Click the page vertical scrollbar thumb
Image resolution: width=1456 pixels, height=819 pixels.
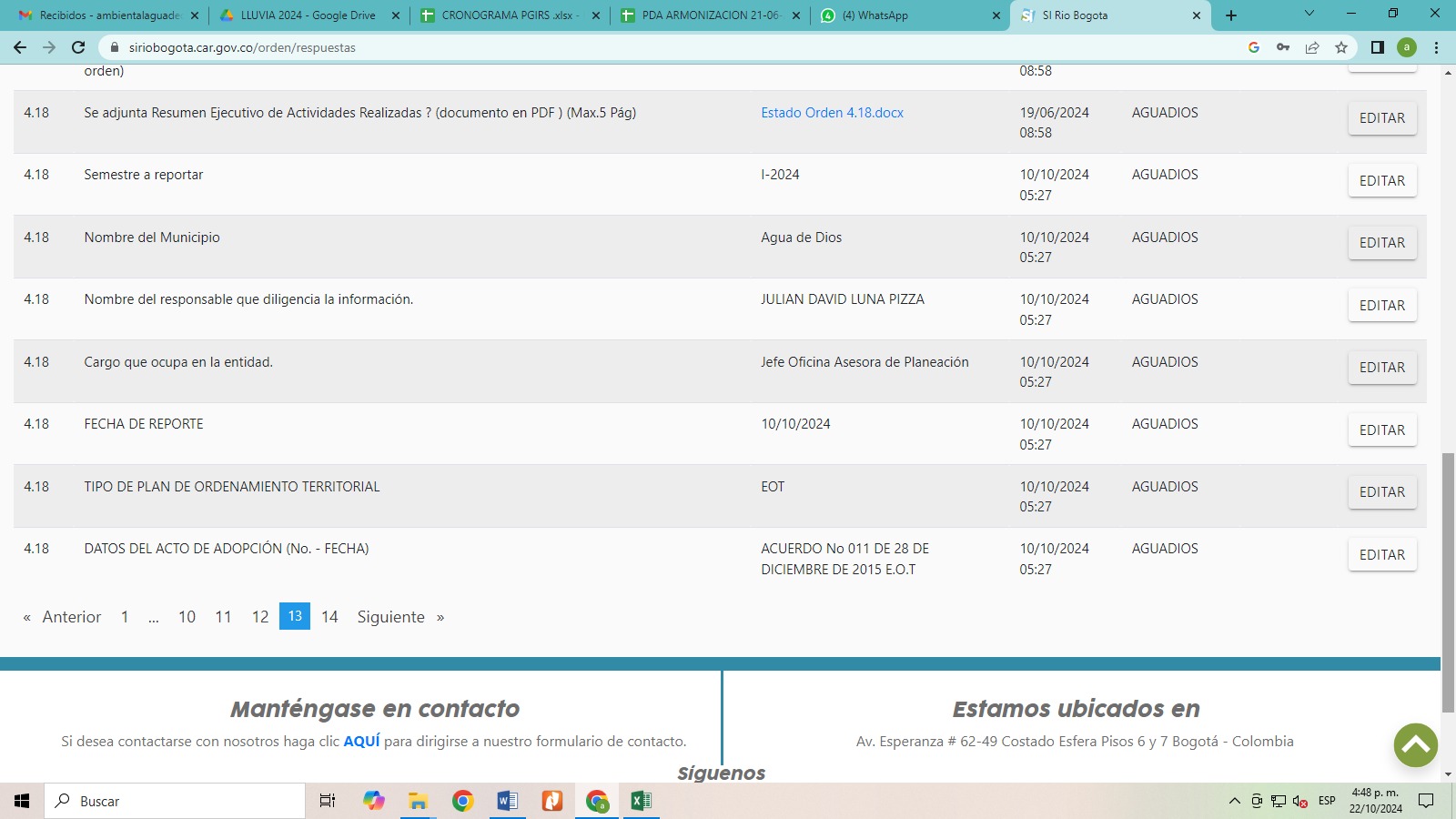[x=1448, y=582]
